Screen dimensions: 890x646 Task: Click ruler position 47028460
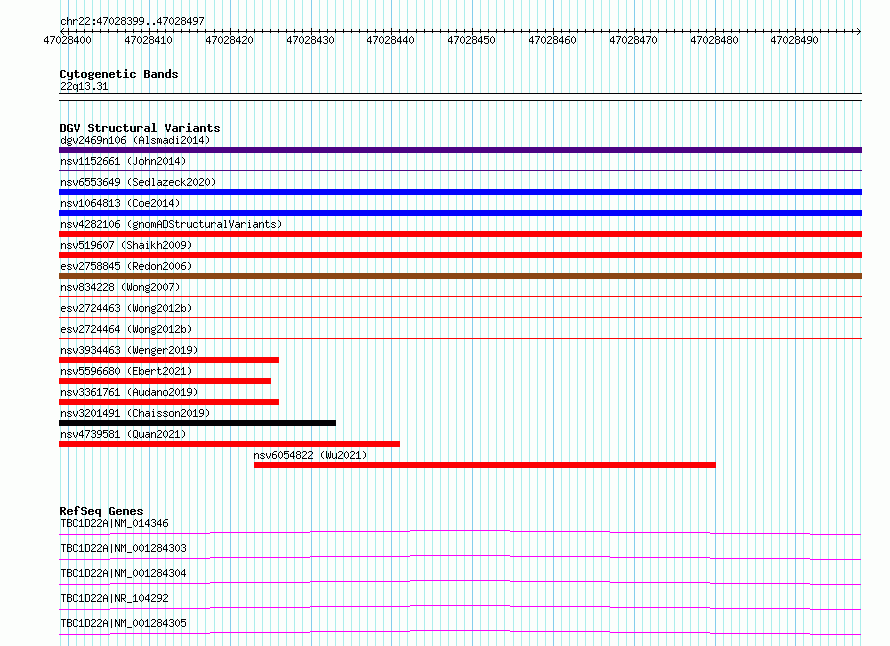click(x=552, y=40)
